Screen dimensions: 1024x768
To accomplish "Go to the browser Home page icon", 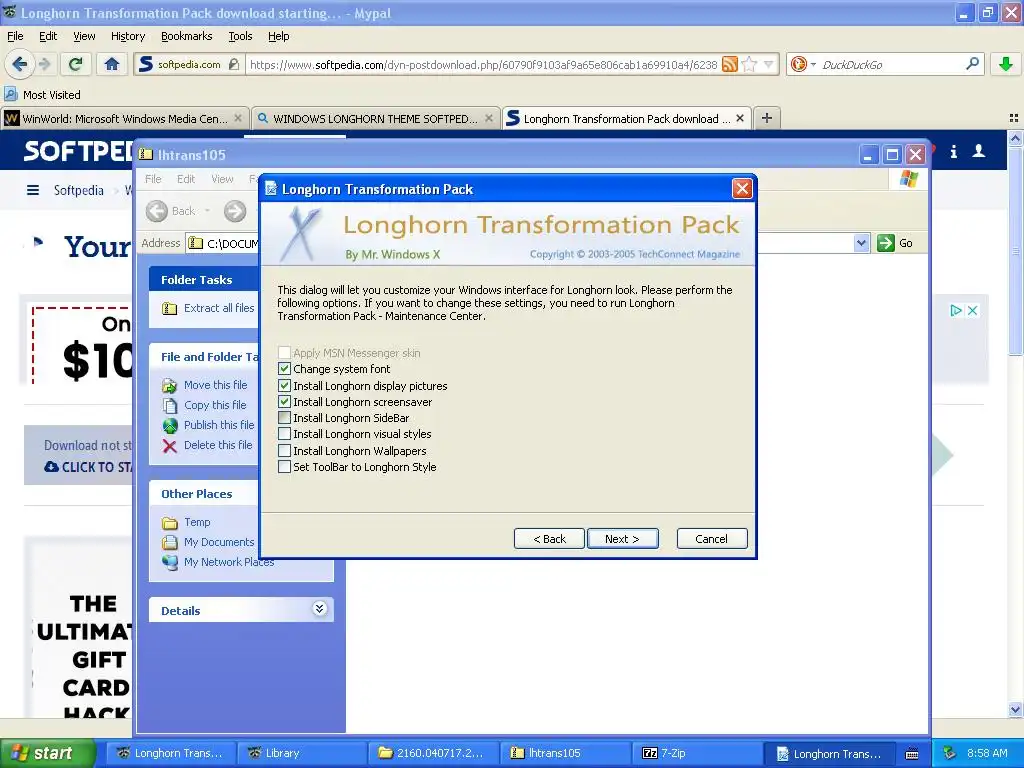I will pos(112,64).
